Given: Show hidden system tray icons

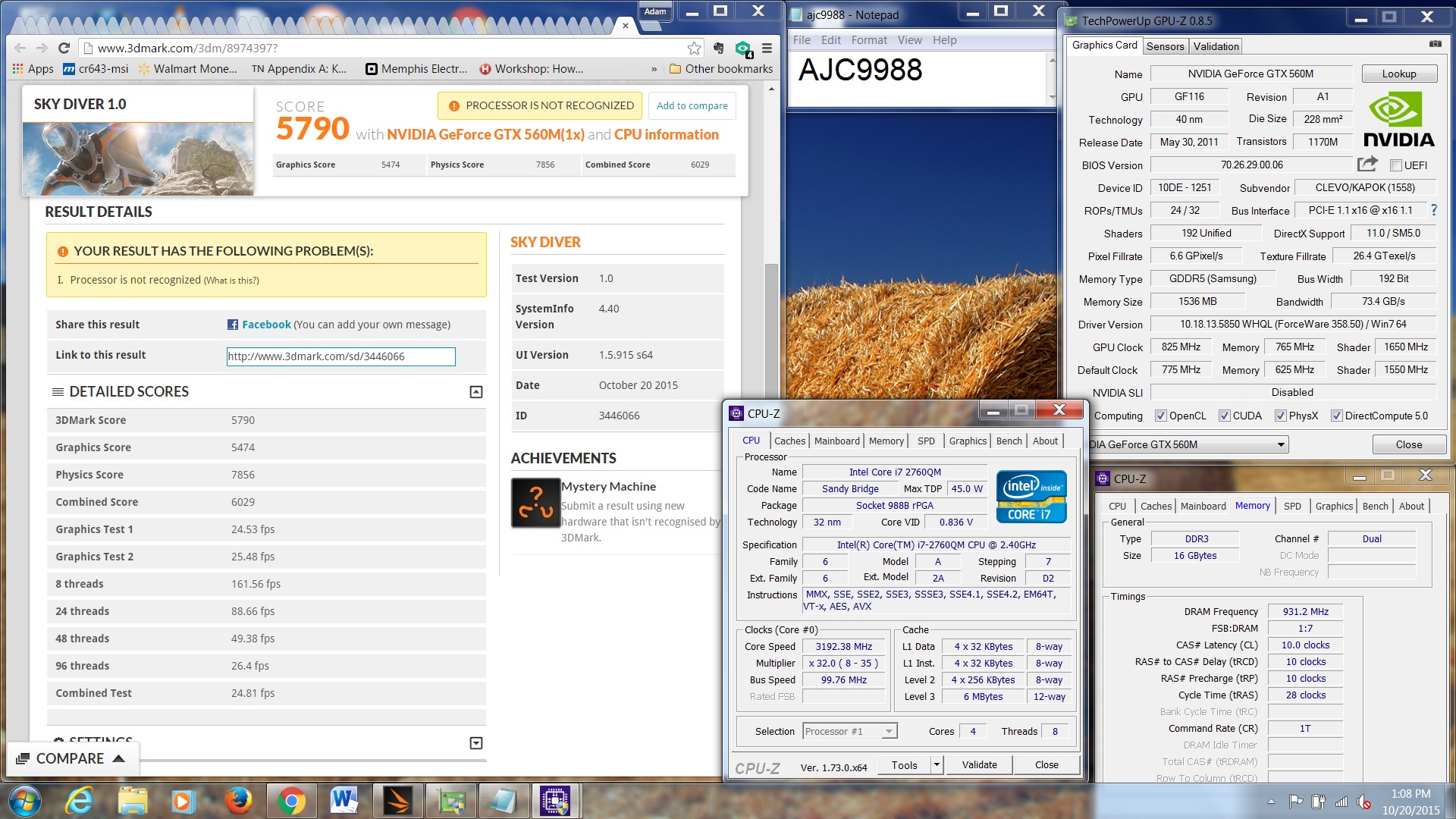Looking at the screenshot, I should pos(1271,802).
